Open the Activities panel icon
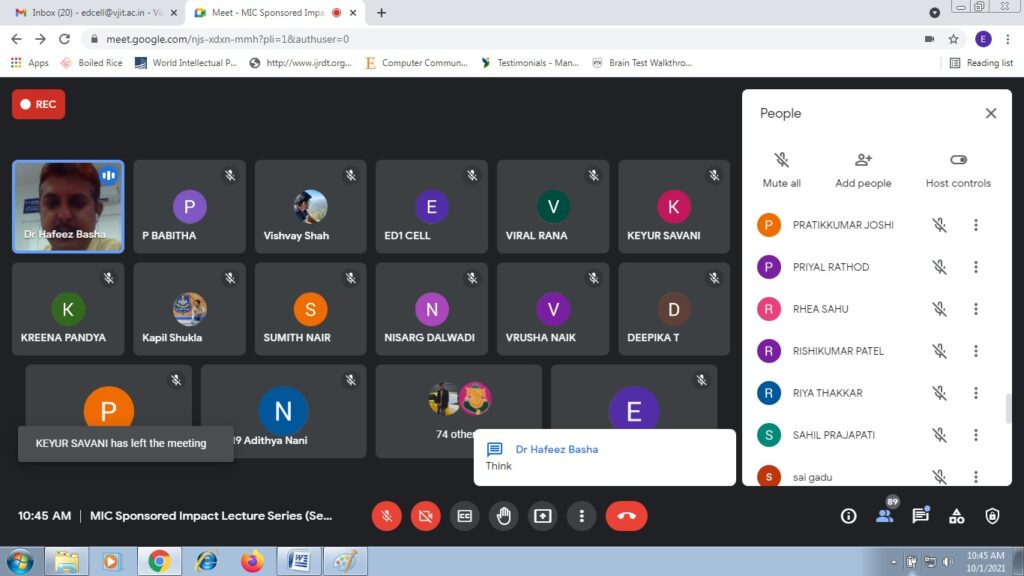1024x576 pixels. pyautogui.click(x=956, y=516)
